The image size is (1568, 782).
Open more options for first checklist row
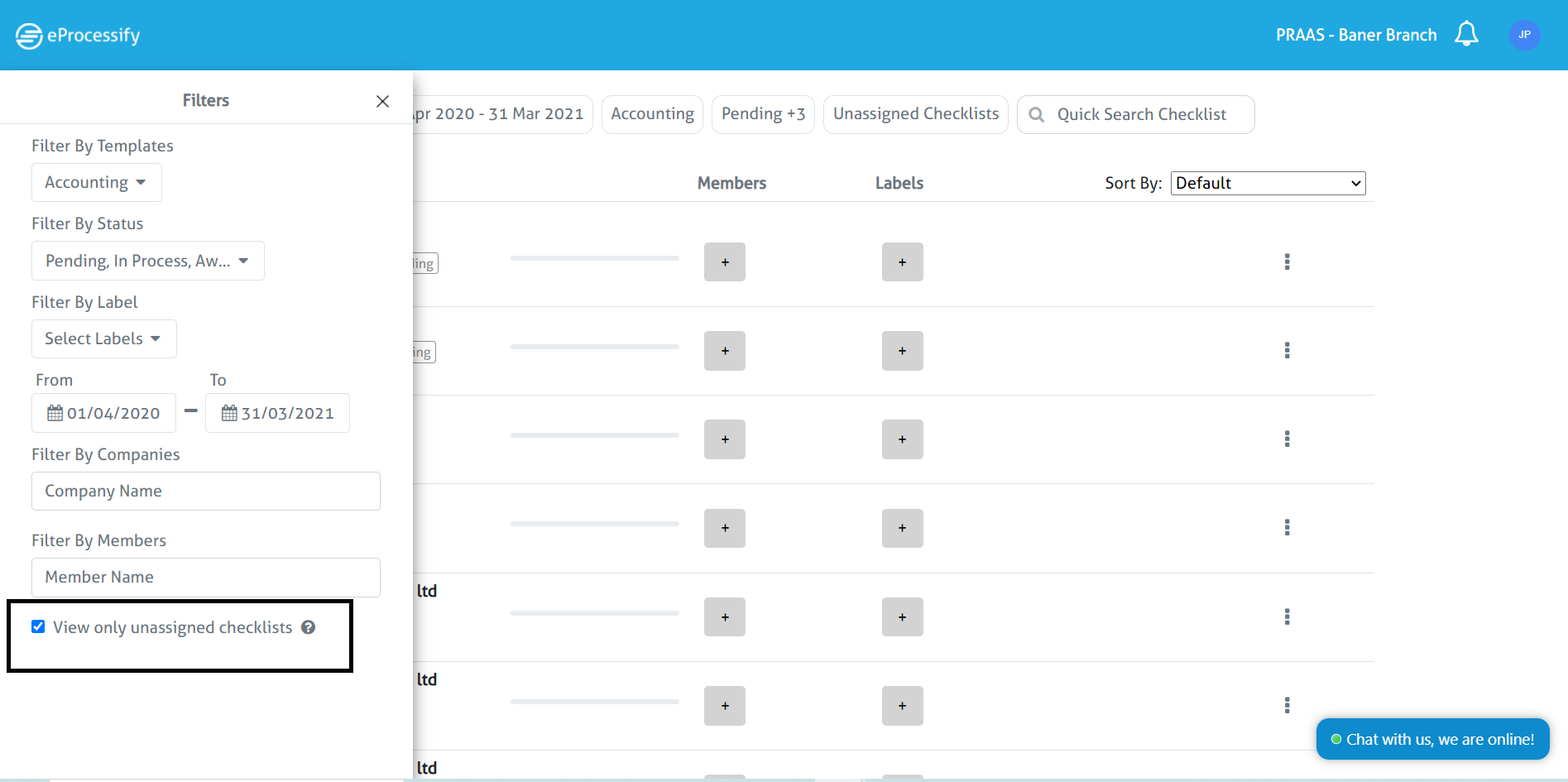[x=1287, y=261]
